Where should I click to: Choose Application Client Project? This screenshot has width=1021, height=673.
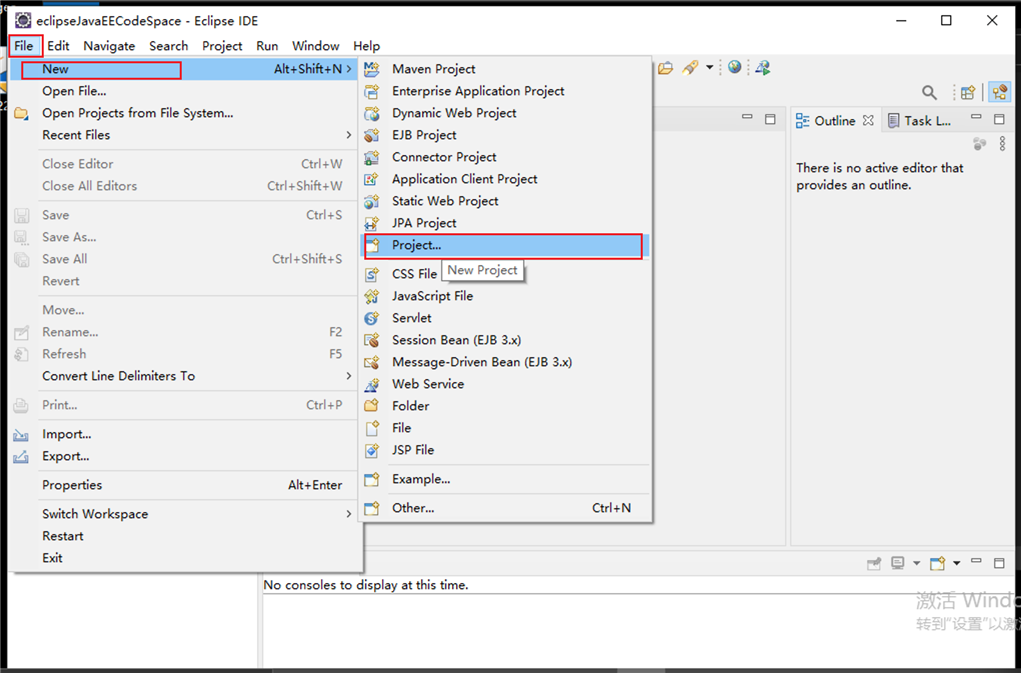[x=505, y=179]
